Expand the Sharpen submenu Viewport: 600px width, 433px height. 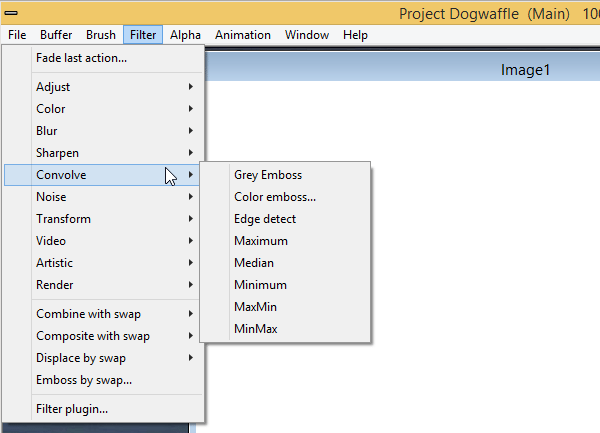[x=103, y=153]
